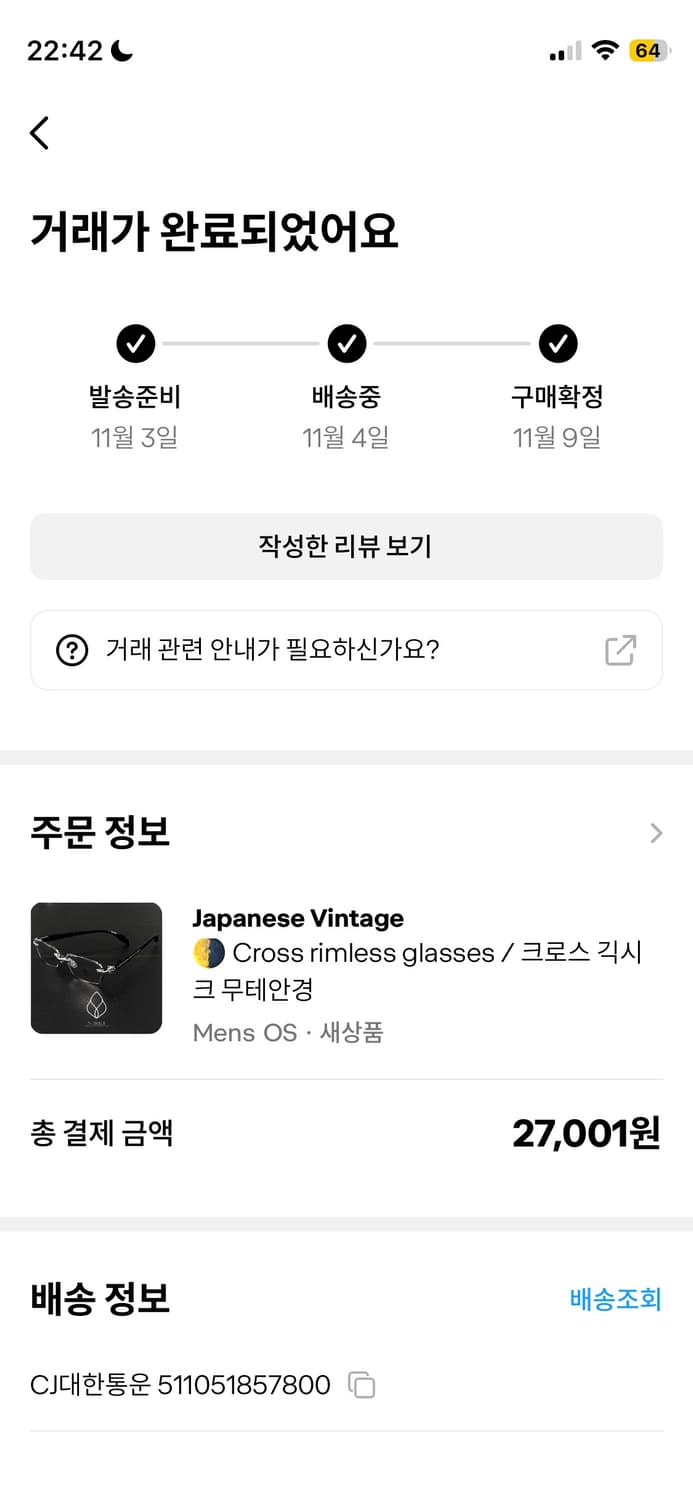
Task: Select the 총 결제 금액 row
Action: pos(346,1132)
